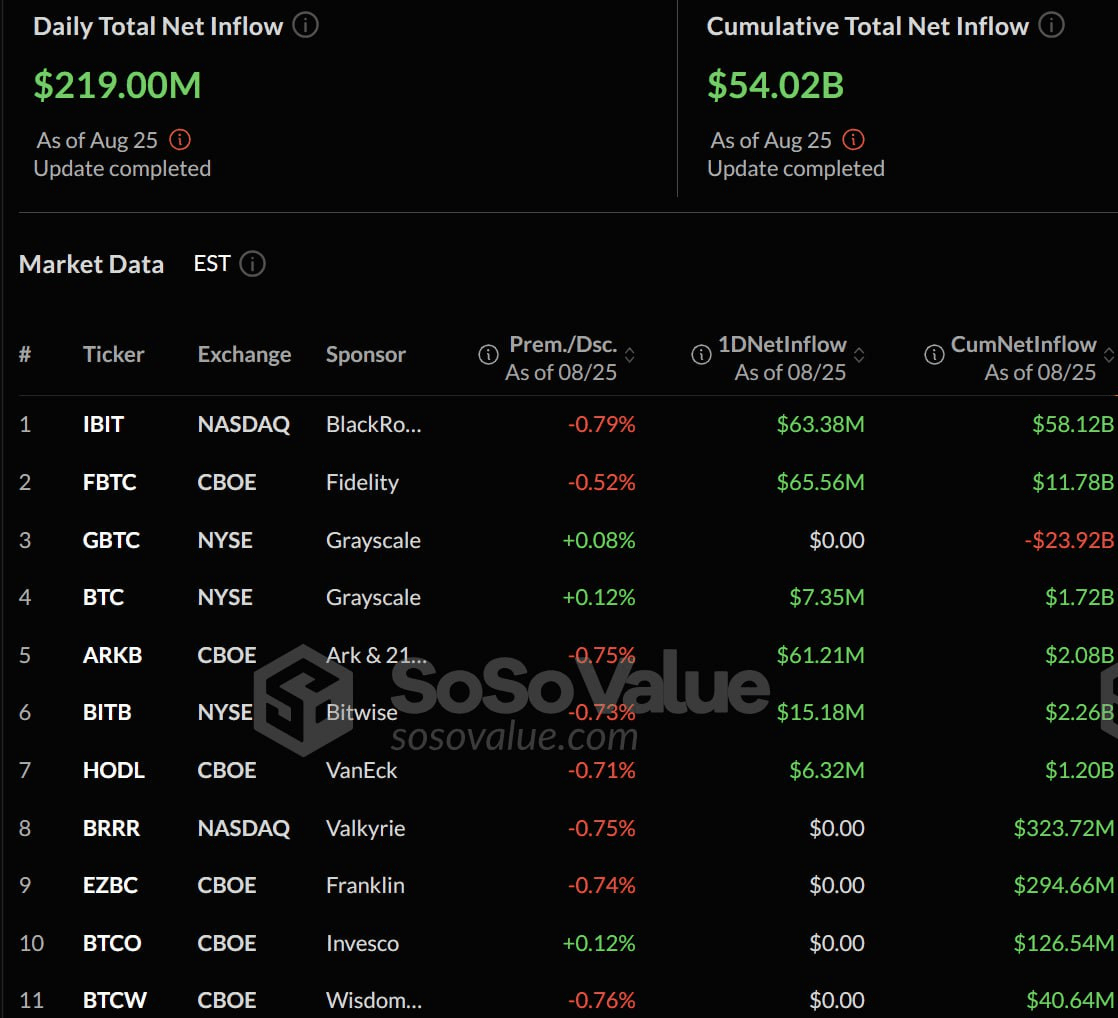Click GBTC's -$23.92B cumulative value
The width and height of the screenshot is (1118, 1018).
(1070, 540)
